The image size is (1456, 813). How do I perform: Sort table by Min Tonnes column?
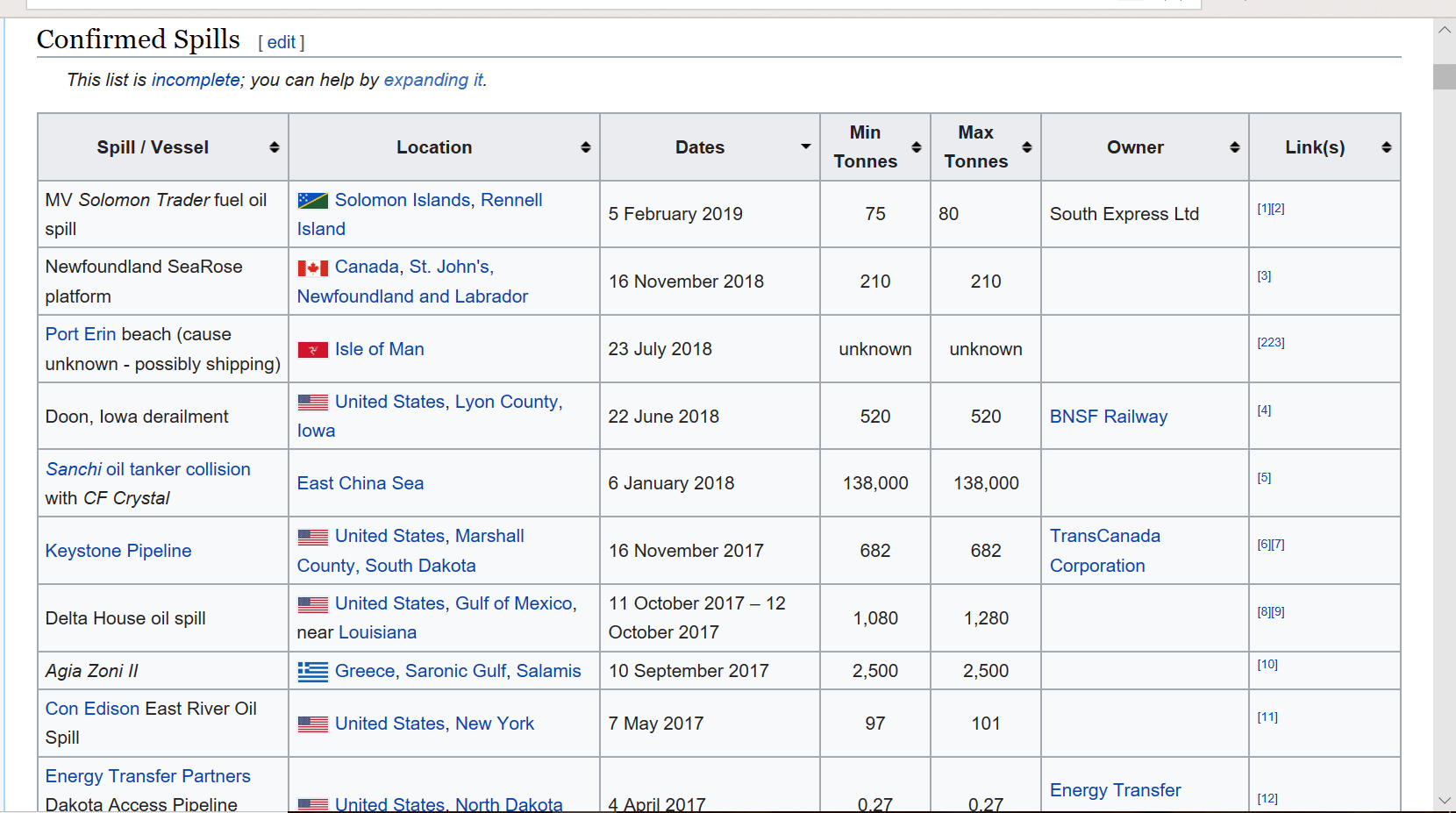916,147
